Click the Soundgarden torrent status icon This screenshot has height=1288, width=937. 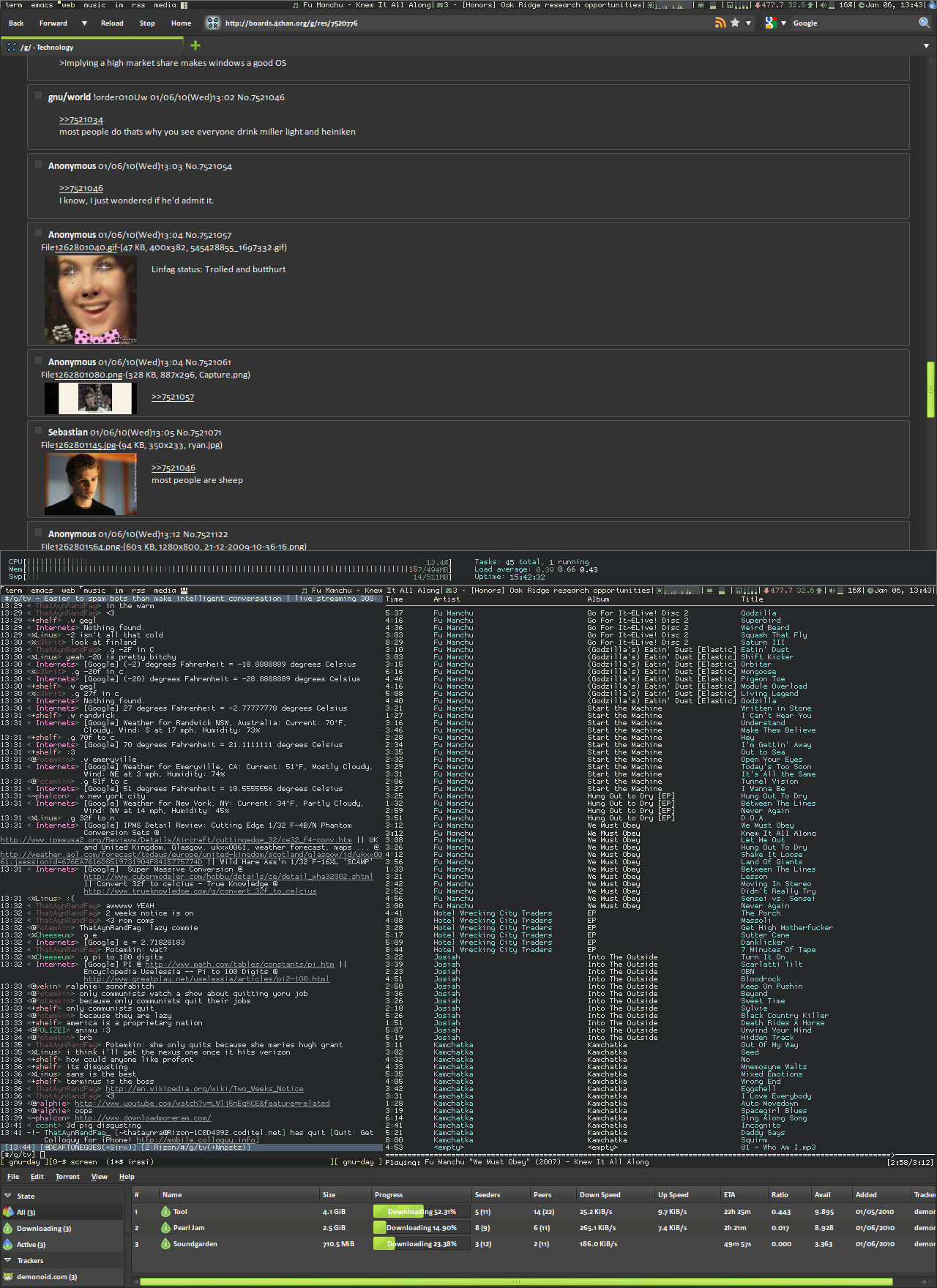pyautogui.click(x=165, y=1244)
